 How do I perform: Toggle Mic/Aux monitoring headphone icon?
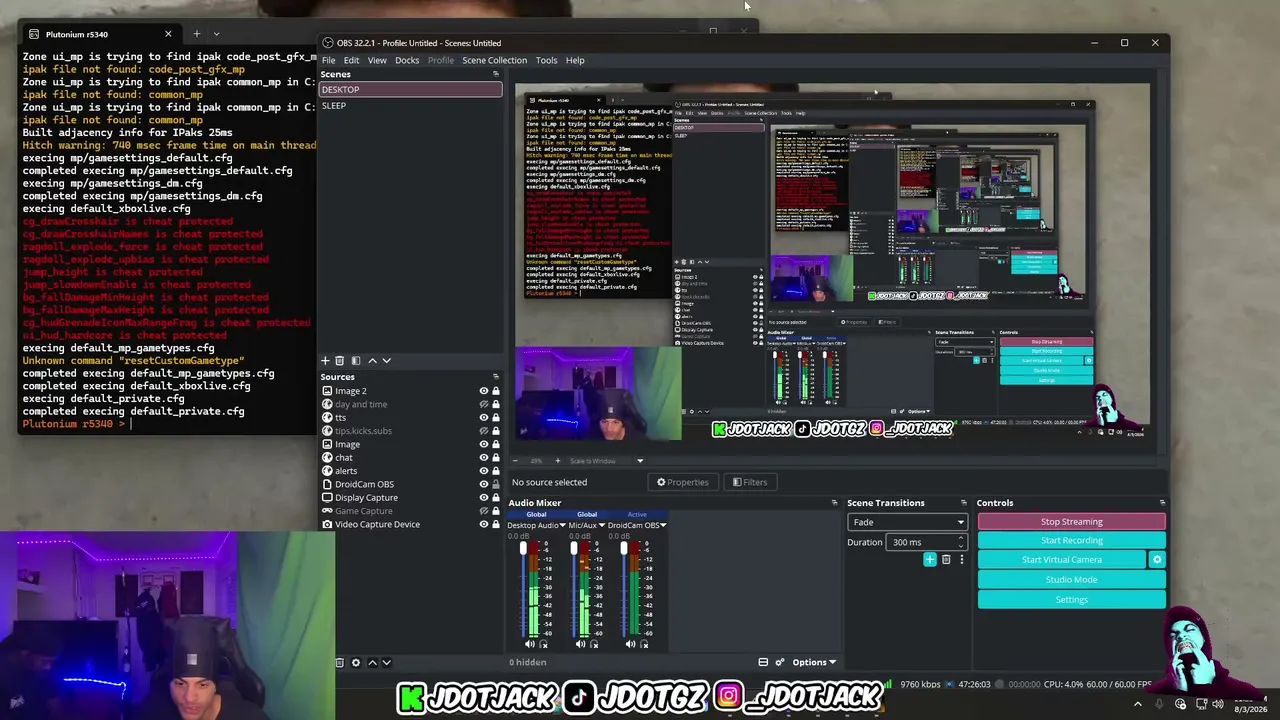pos(594,644)
